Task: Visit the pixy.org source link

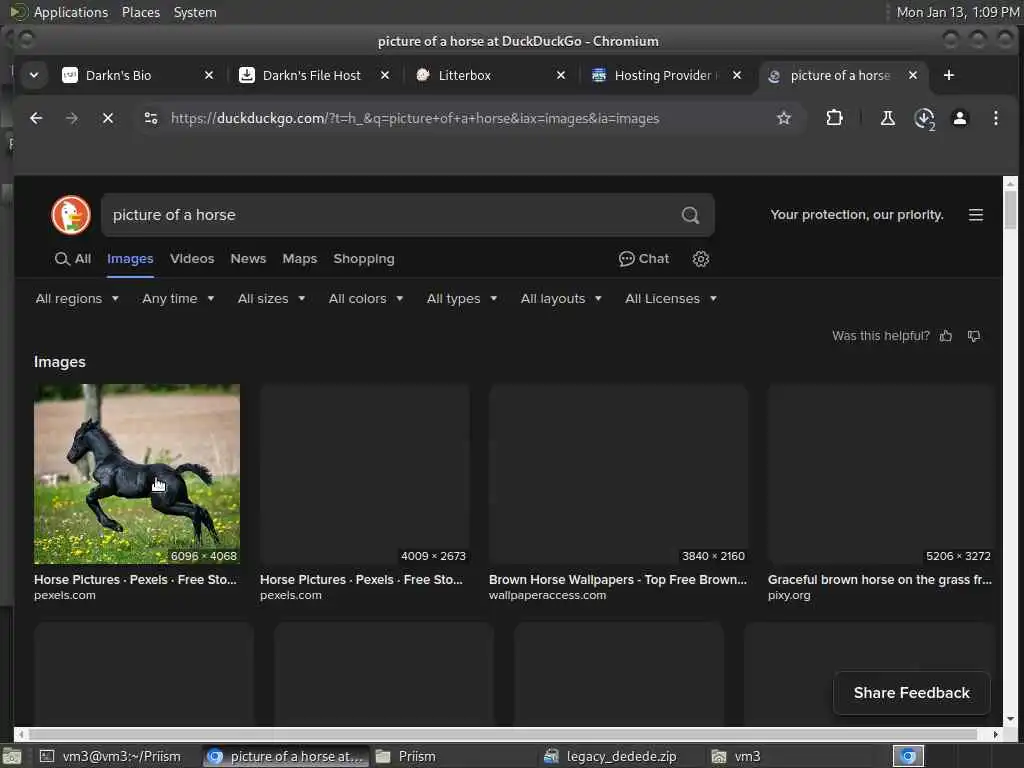Action: pyautogui.click(x=789, y=595)
